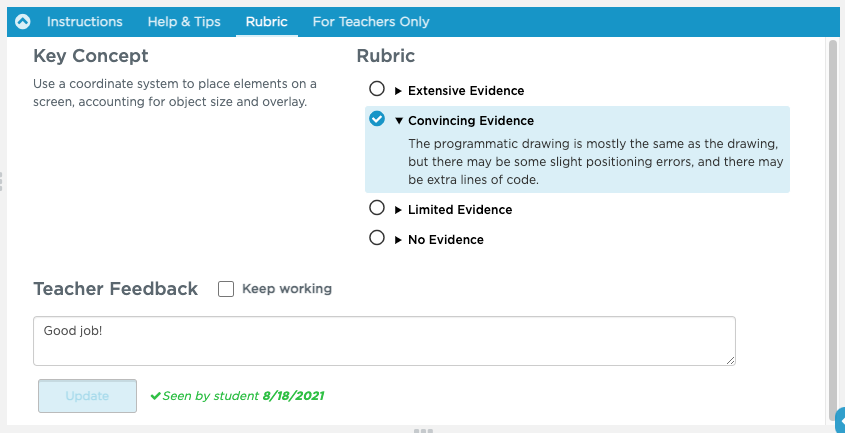Image resolution: width=845 pixels, height=433 pixels.
Task: Click the checked Convincing Evidence radio button
Action: coord(377,119)
